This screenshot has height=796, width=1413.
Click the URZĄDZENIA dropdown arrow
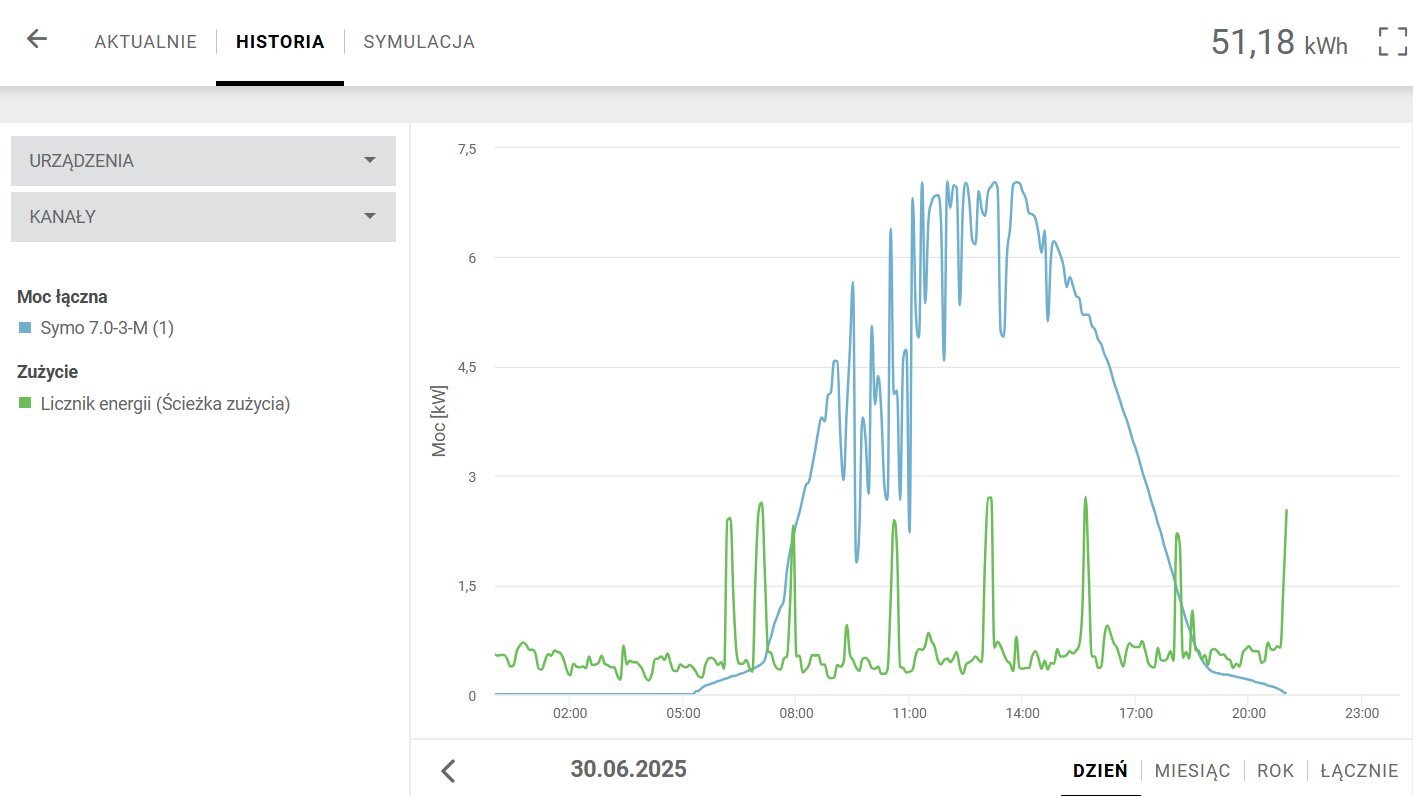coord(370,161)
